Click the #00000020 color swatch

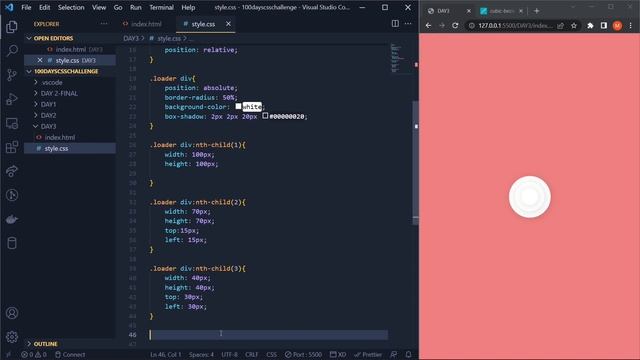[x=265, y=116]
